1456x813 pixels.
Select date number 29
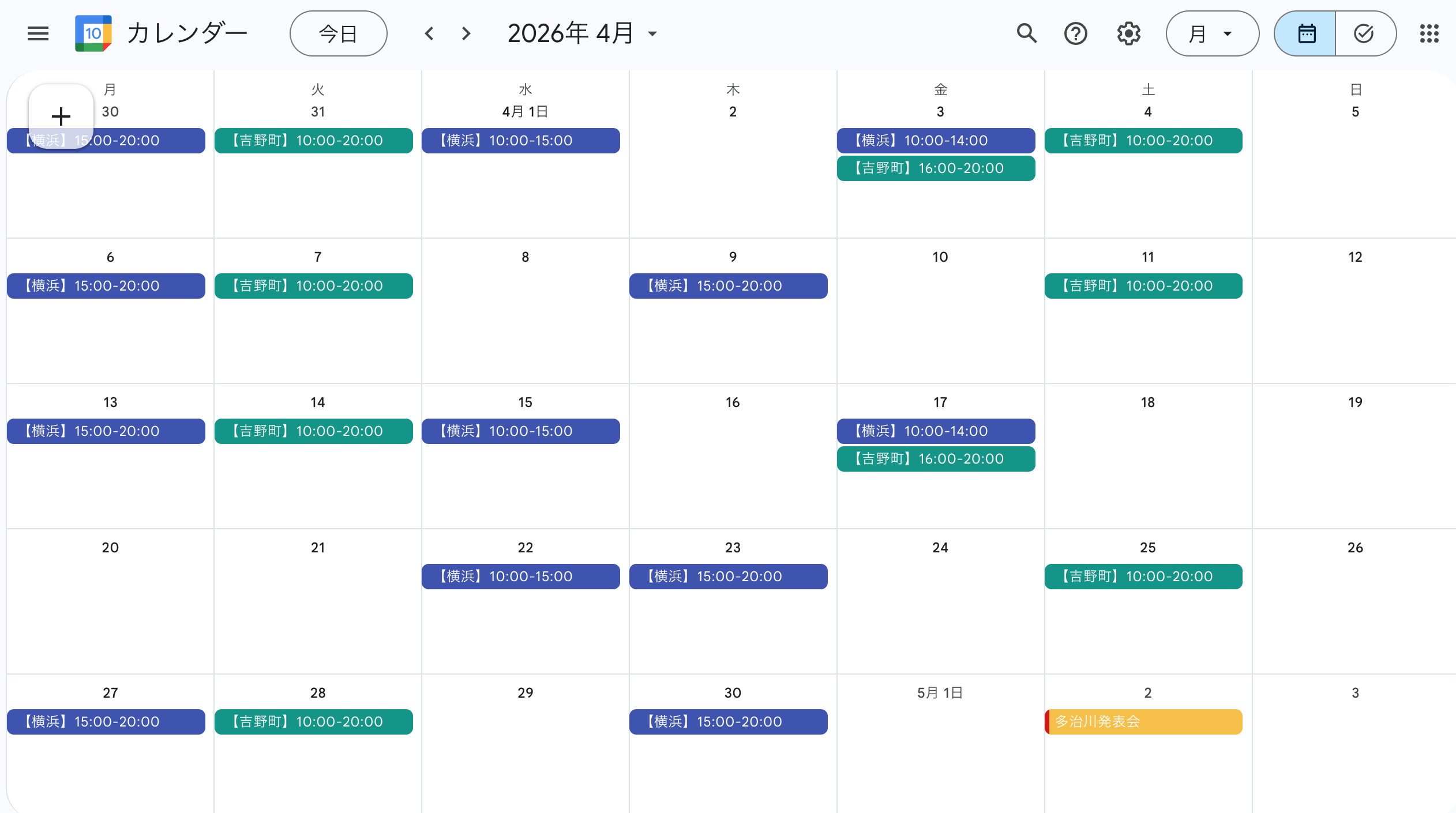point(525,693)
